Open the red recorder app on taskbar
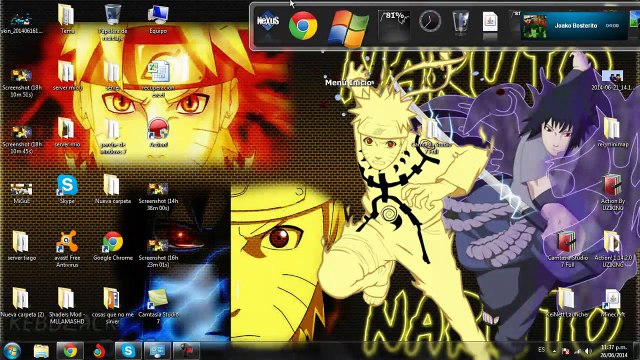 pos(187,351)
